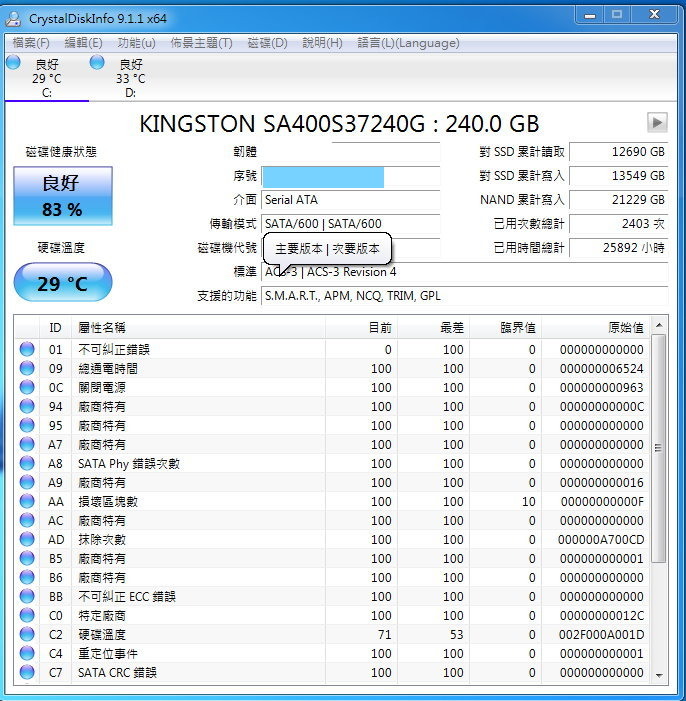
Task: Open the 磁碟(D) menu
Action: [x=267, y=43]
